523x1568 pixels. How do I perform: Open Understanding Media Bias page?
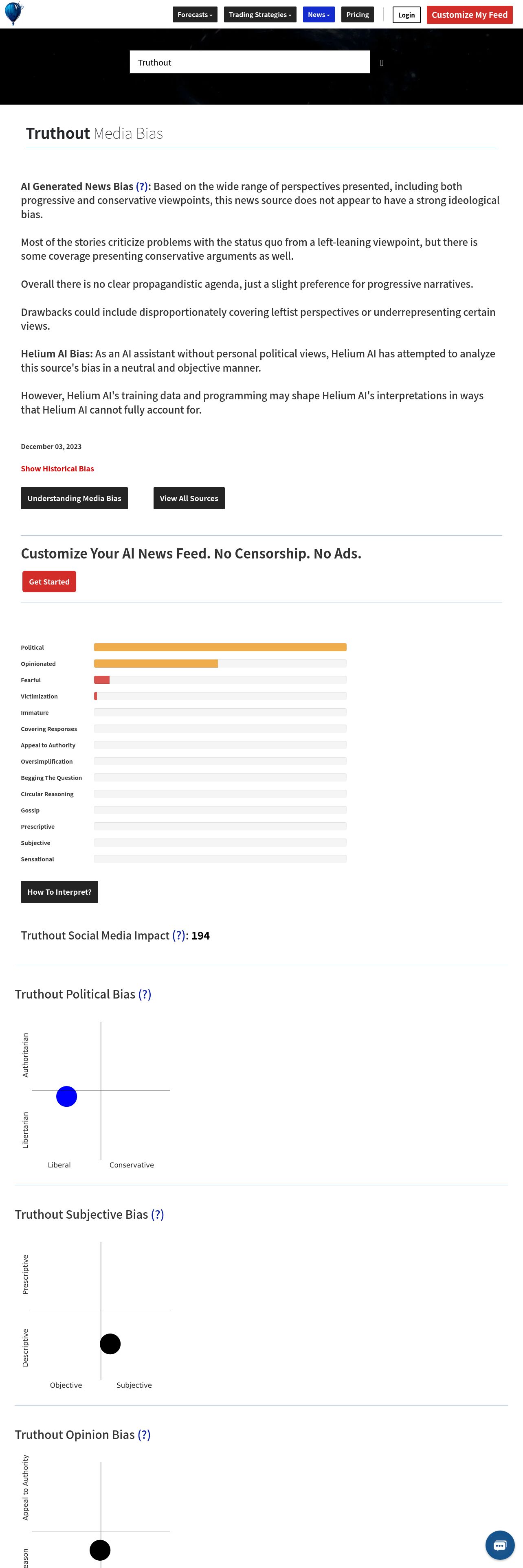74,499
